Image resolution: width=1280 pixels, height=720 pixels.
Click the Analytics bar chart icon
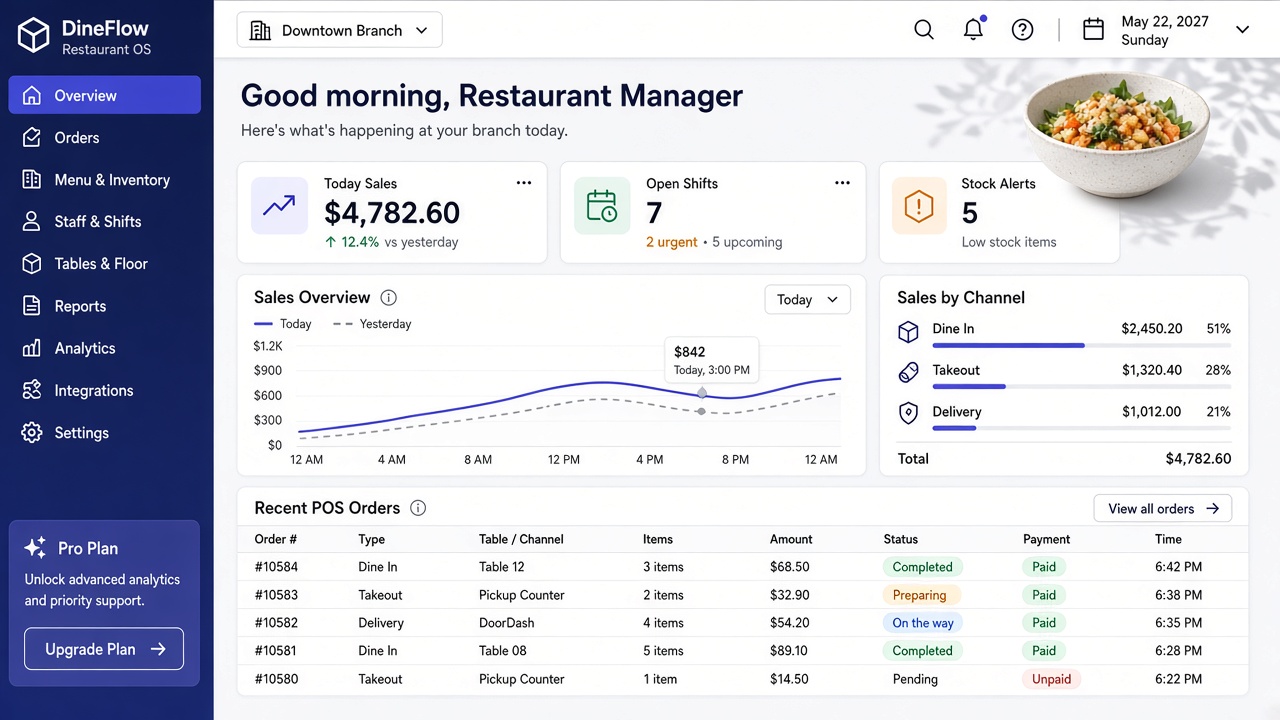point(32,348)
